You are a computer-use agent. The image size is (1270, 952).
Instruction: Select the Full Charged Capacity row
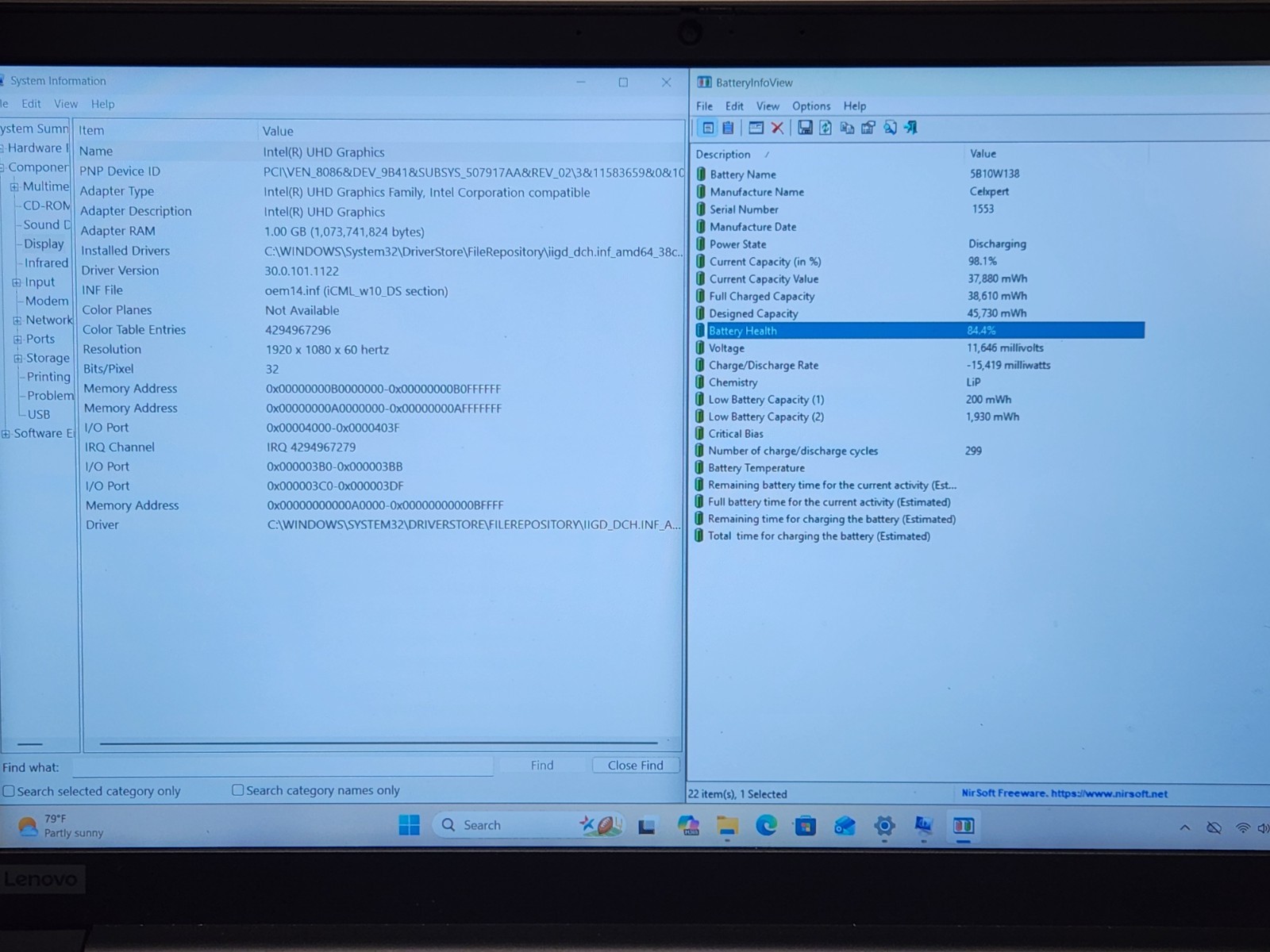pyautogui.click(x=919, y=296)
